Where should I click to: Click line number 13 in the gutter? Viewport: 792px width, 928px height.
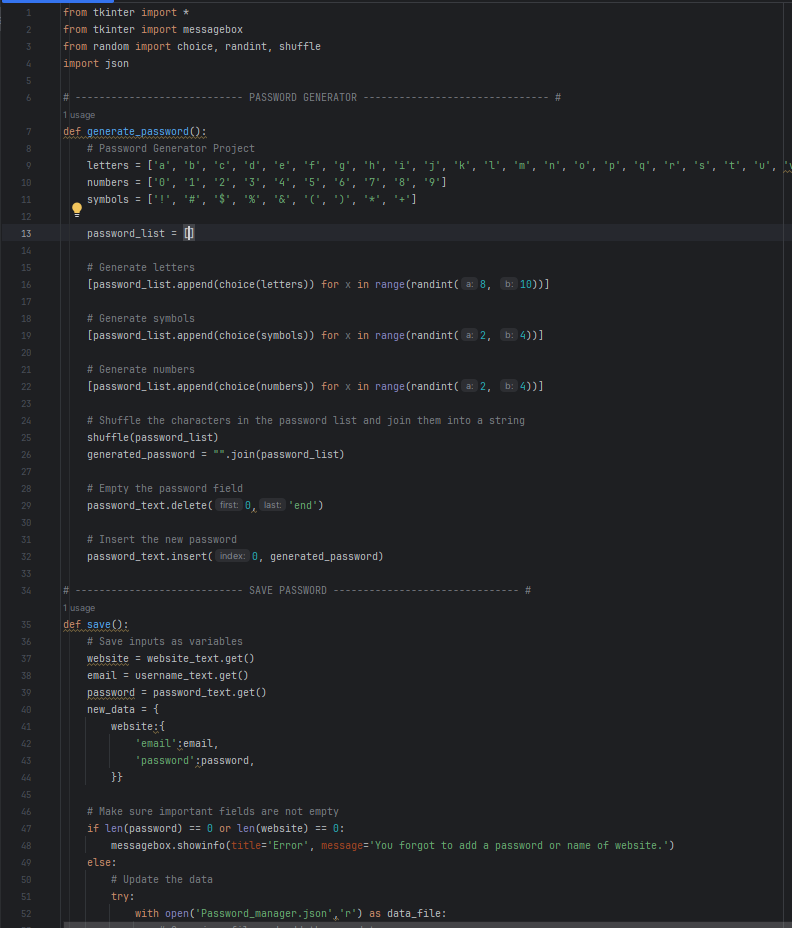[x=26, y=233]
